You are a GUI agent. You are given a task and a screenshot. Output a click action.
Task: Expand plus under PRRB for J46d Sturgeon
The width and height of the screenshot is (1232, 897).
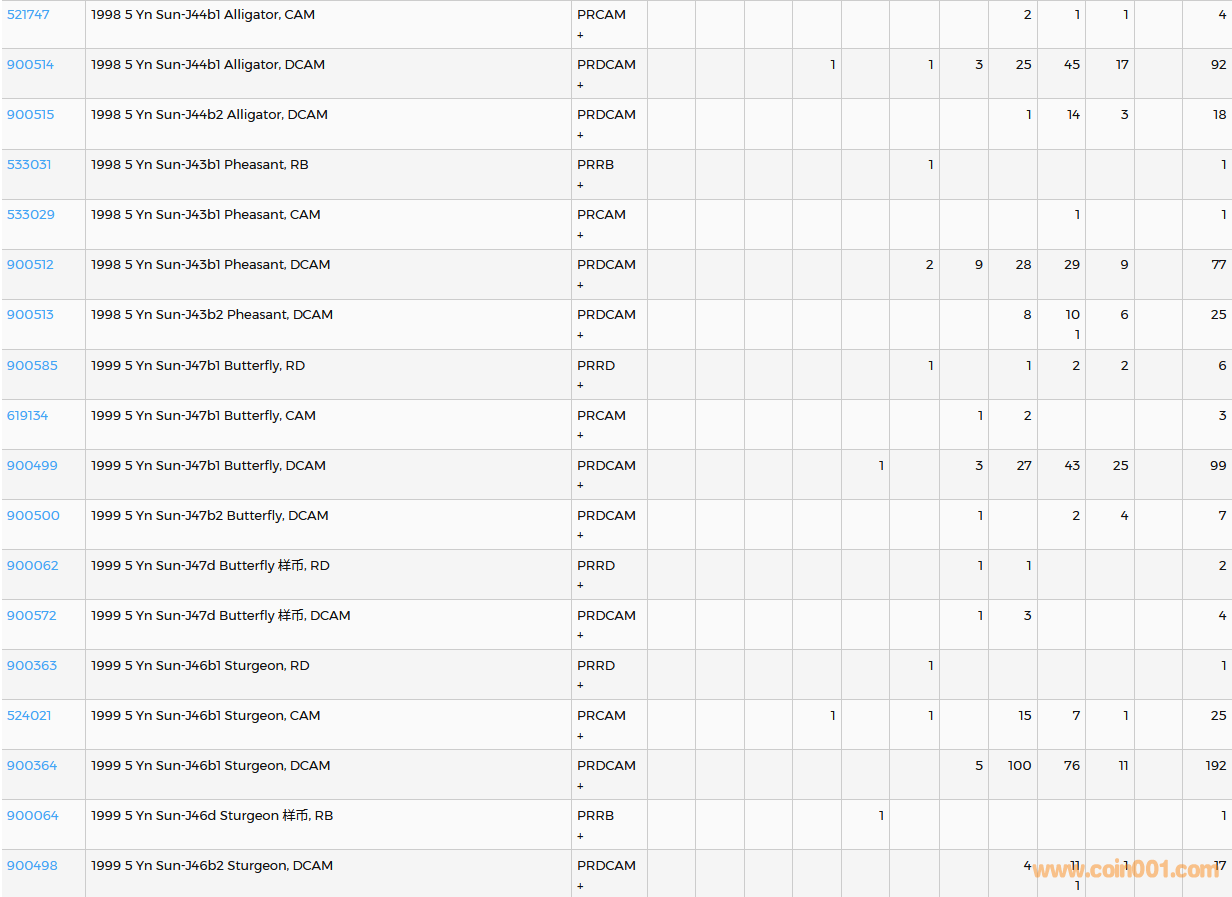pyautogui.click(x=580, y=836)
